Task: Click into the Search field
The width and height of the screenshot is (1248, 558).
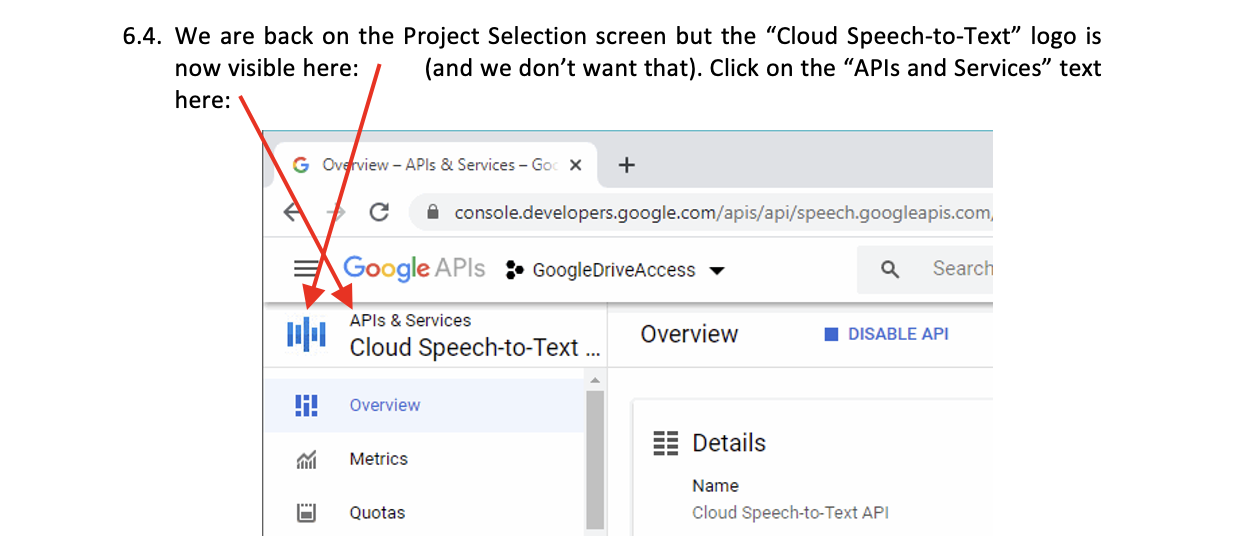Action: pos(960,268)
